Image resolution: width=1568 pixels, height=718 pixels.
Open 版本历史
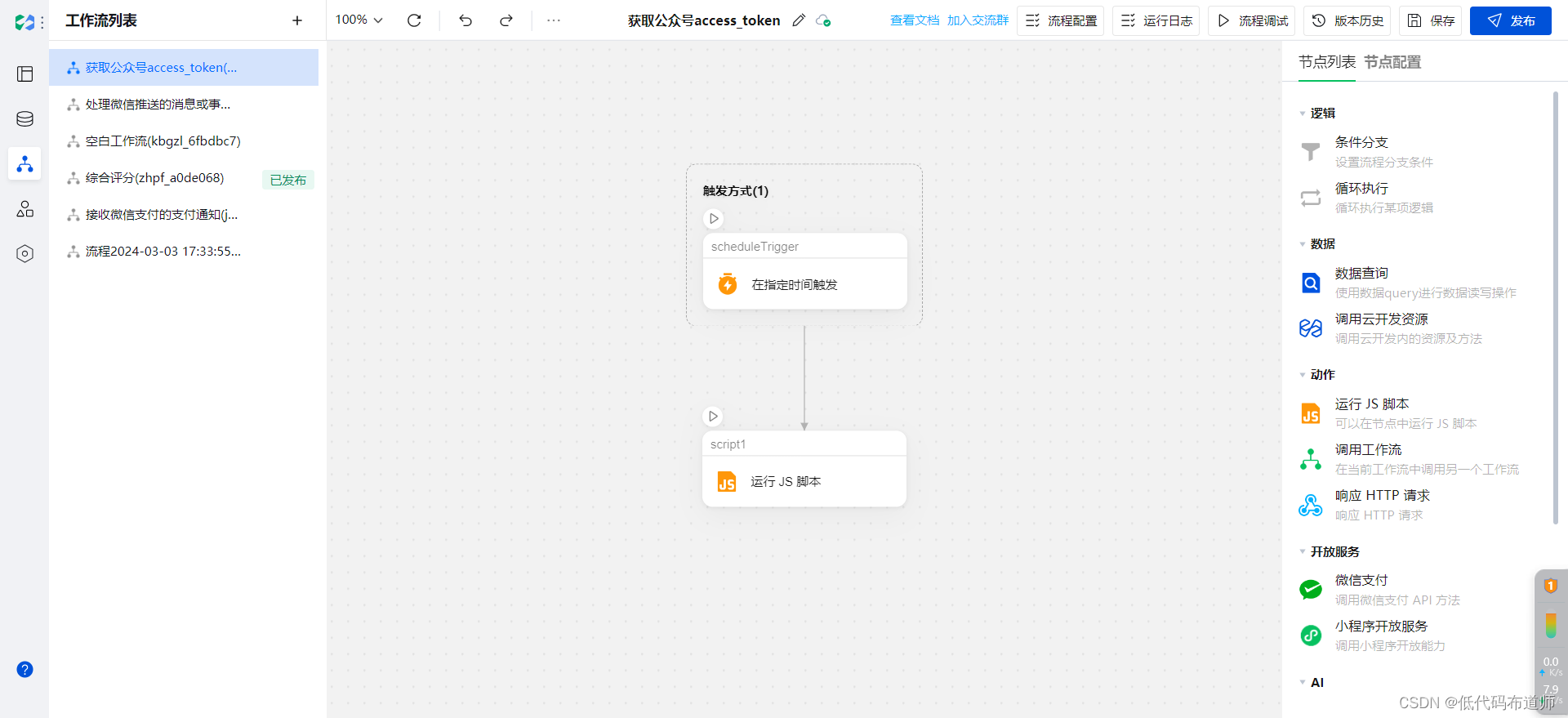[1347, 20]
